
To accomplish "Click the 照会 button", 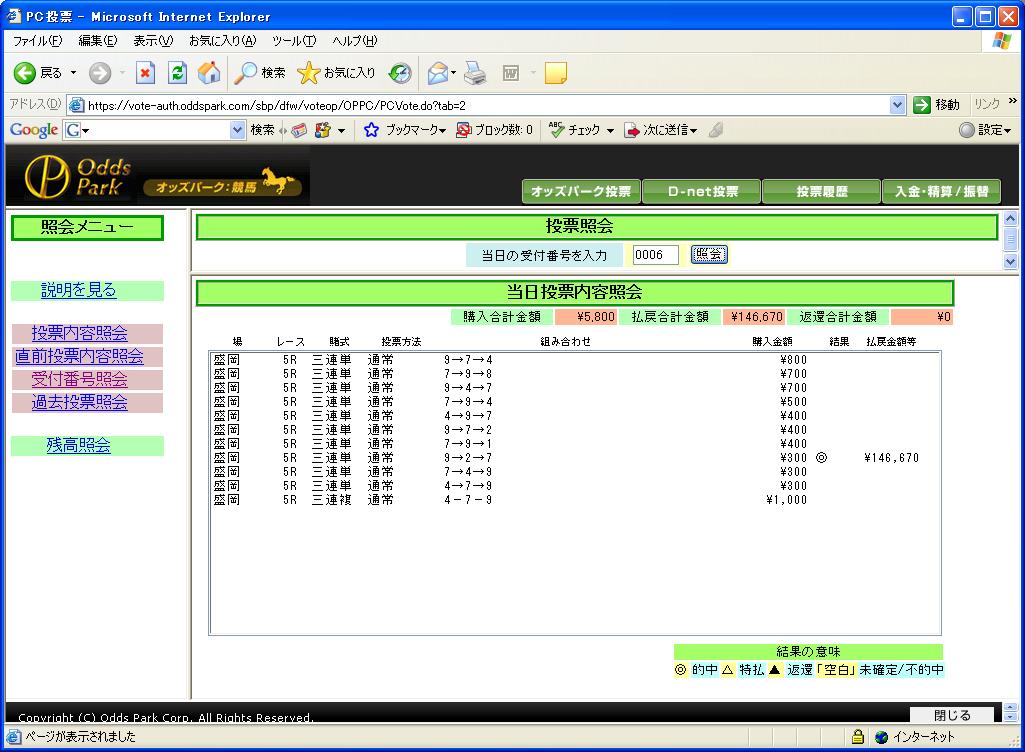I will tap(709, 254).
